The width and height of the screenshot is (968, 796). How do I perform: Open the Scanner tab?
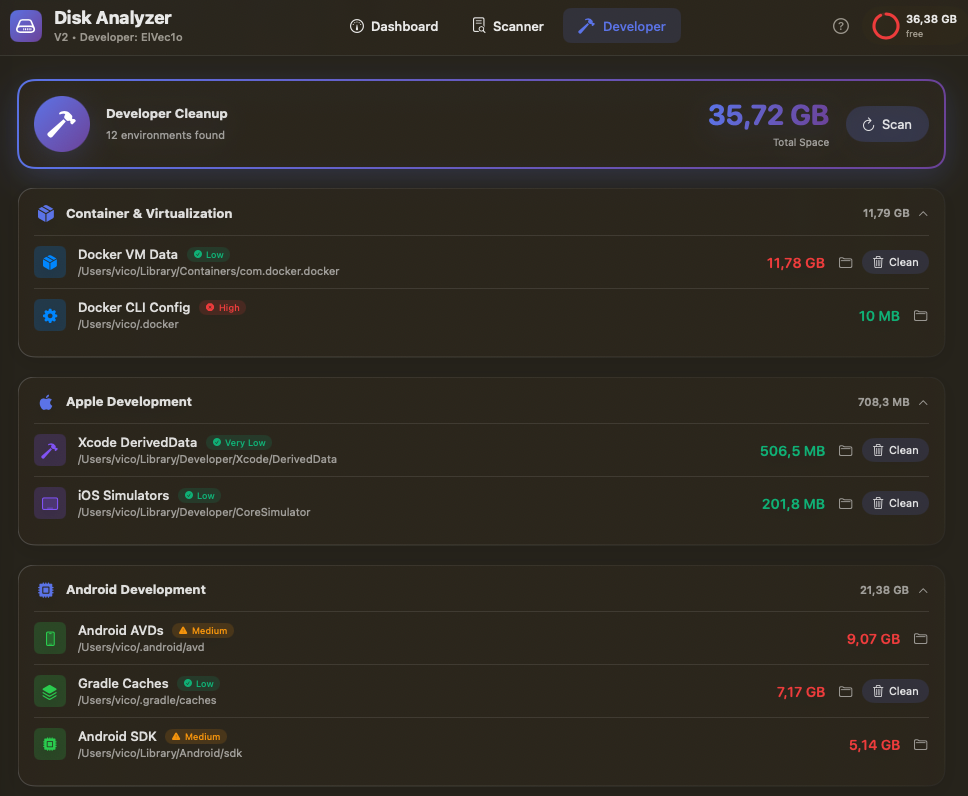(507, 26)
